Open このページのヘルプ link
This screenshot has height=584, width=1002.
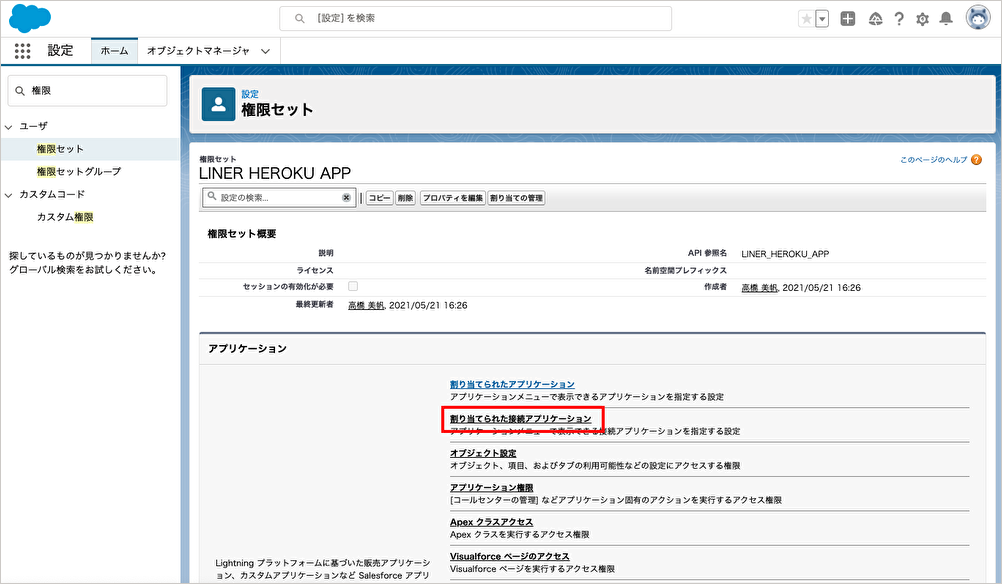click(x=934, y=160)
